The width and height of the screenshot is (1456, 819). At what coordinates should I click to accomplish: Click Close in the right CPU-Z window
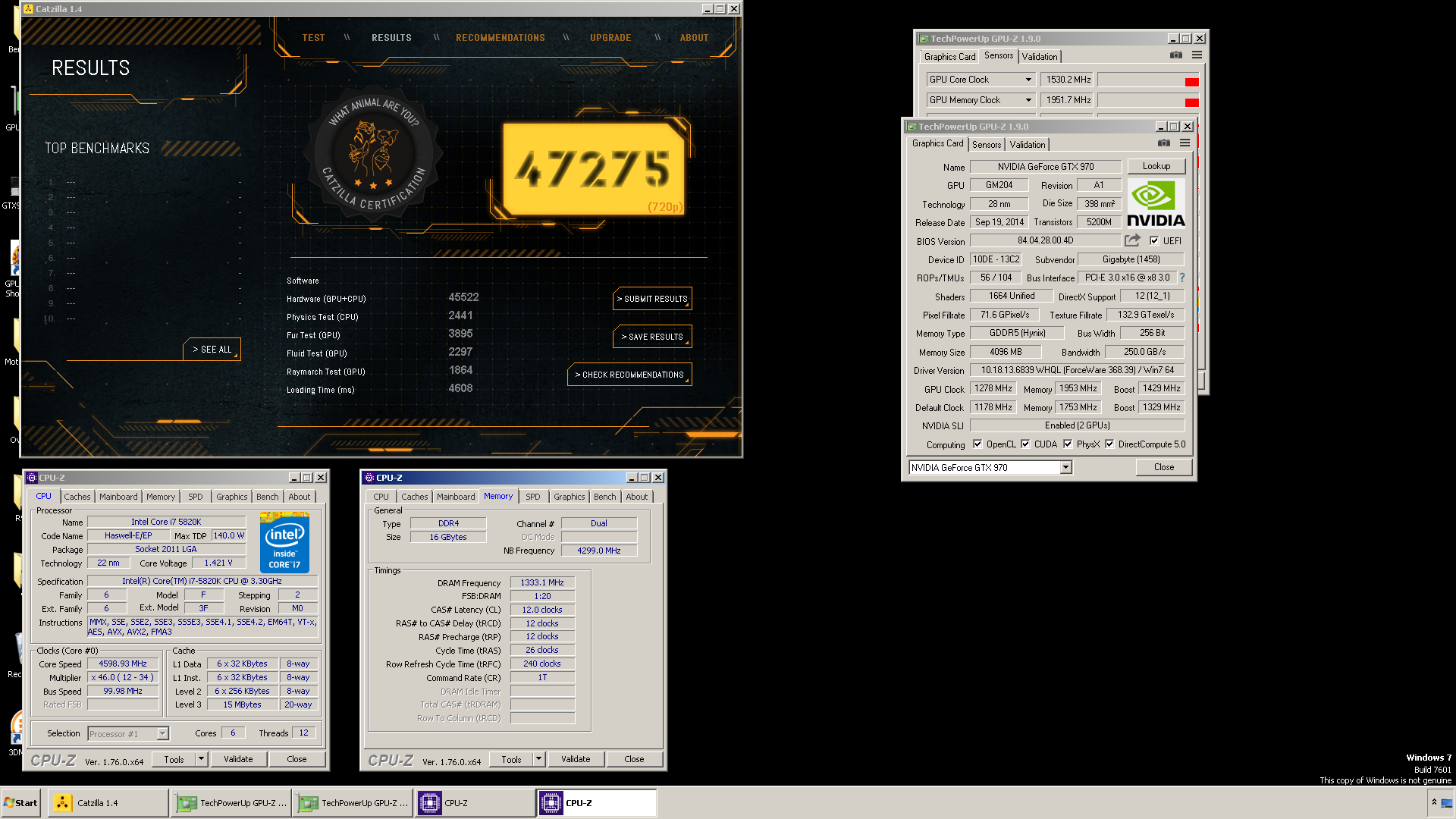pyautogui.click(x=634, y=759)
